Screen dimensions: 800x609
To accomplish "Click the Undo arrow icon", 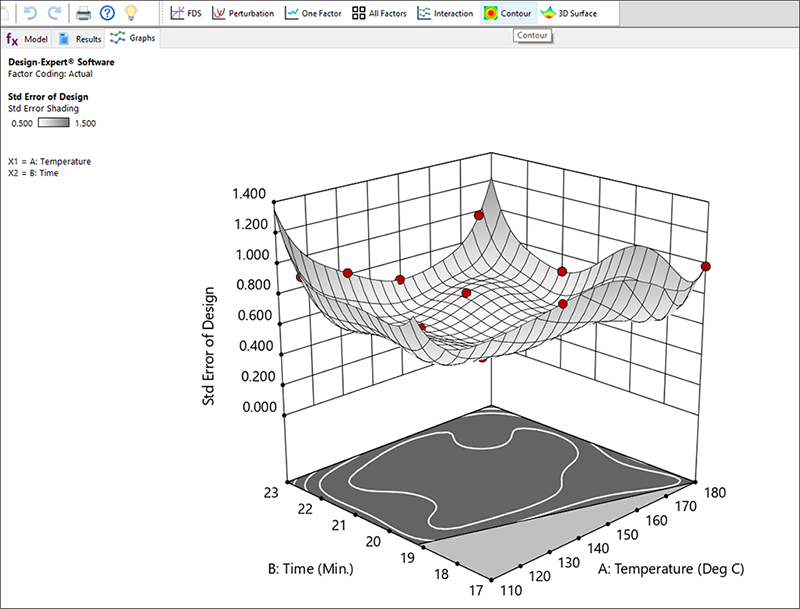I will (x=31, y=13).
